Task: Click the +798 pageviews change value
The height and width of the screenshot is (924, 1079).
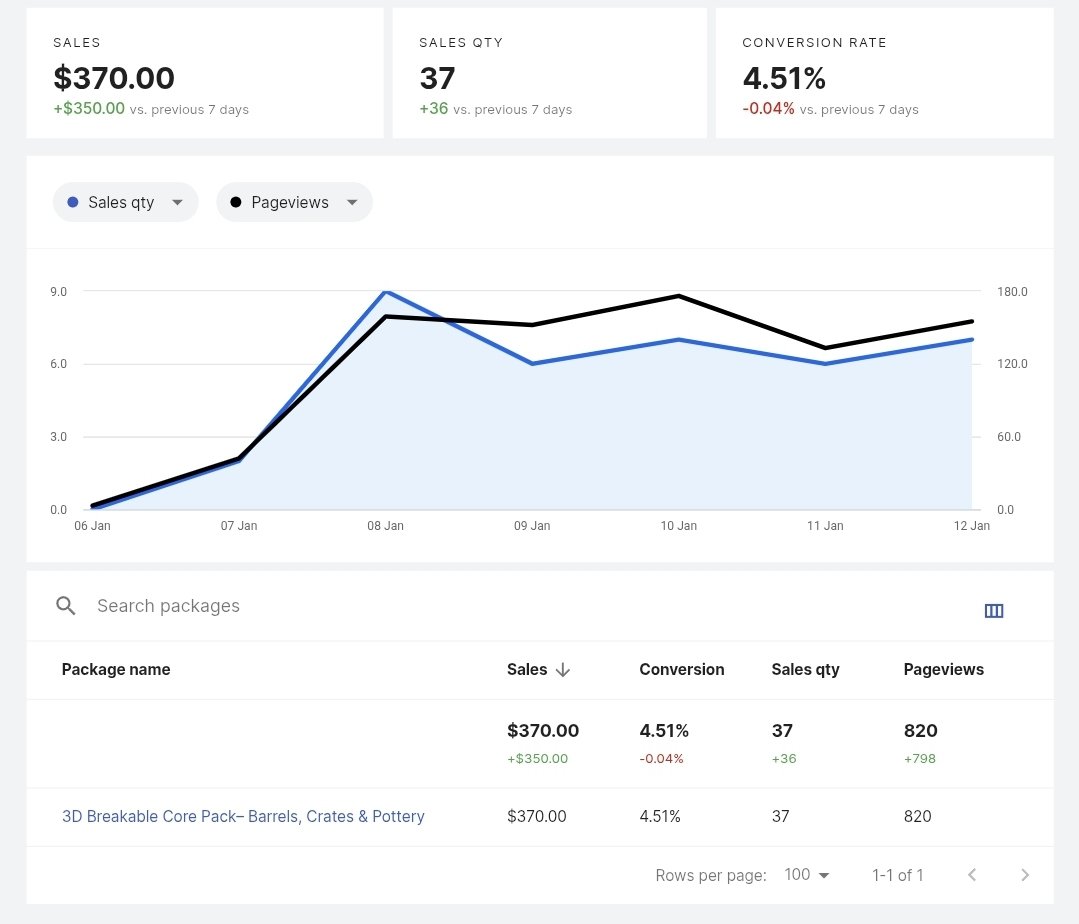Action: [920, 758]
